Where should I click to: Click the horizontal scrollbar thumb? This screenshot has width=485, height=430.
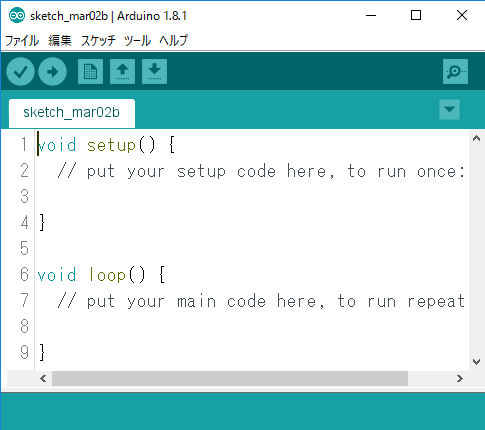click(230, 378)
